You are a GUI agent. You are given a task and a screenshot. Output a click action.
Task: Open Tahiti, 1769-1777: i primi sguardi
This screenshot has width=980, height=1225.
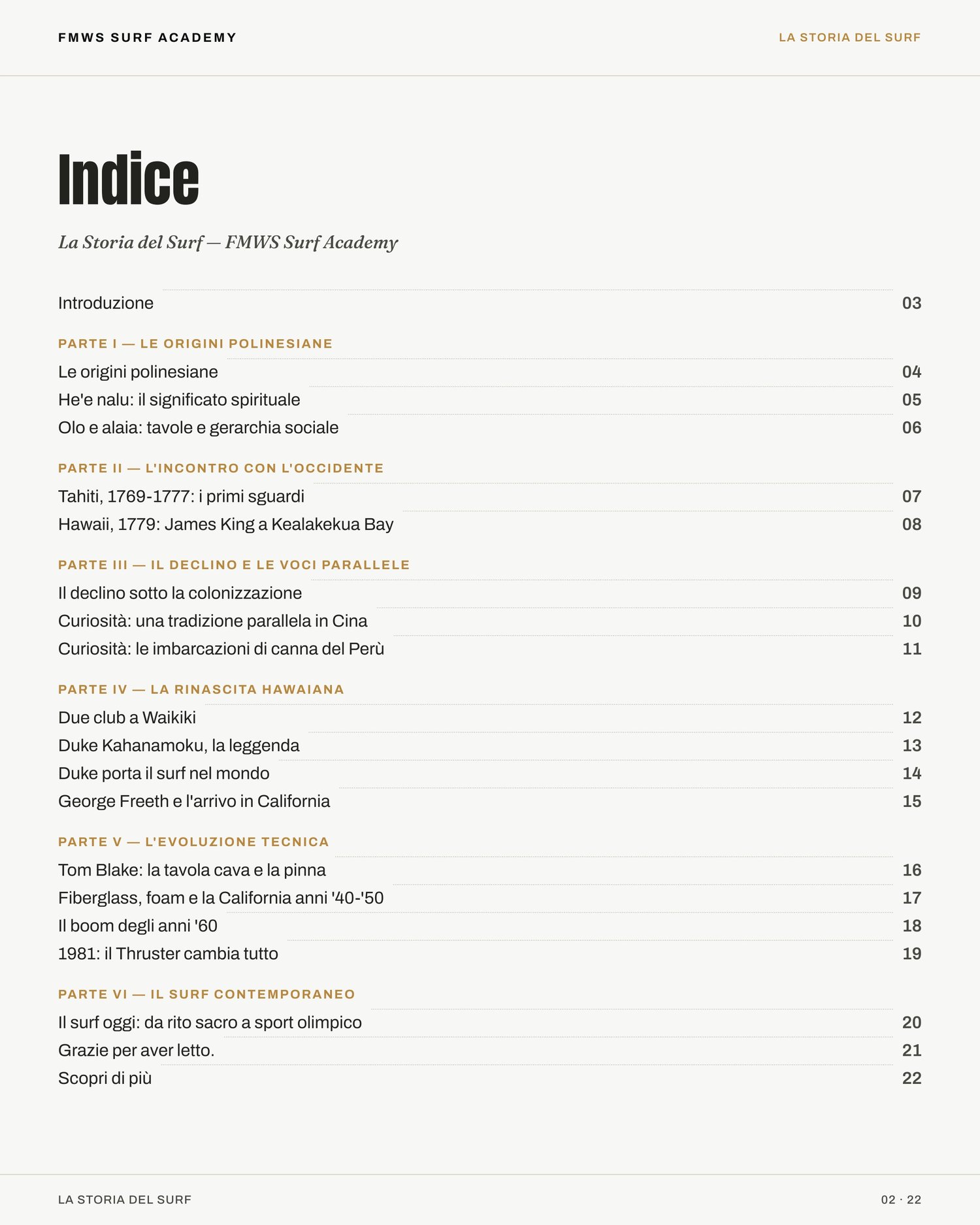[x=489, y=497]
